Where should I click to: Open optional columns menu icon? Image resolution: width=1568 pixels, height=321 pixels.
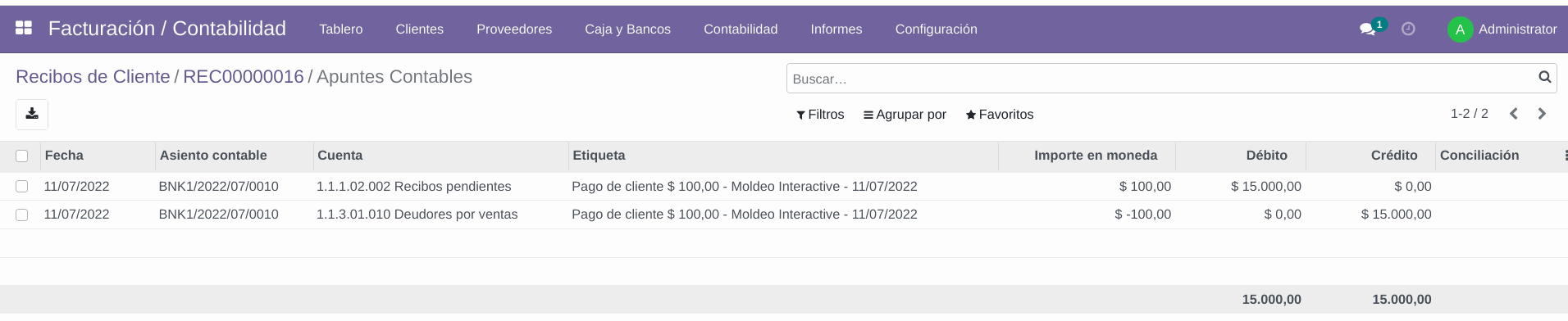1566,156
